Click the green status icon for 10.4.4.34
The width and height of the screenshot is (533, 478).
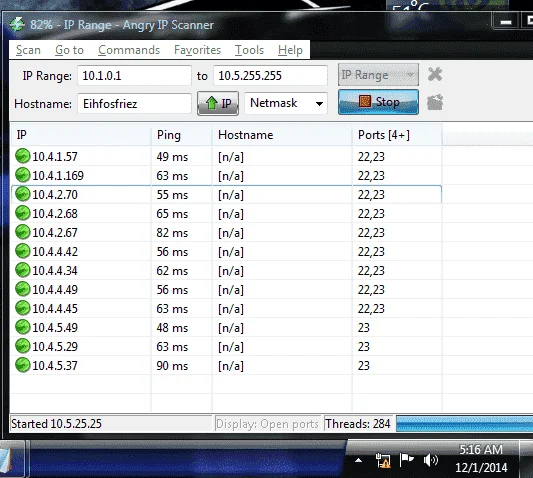click(23, 271)
